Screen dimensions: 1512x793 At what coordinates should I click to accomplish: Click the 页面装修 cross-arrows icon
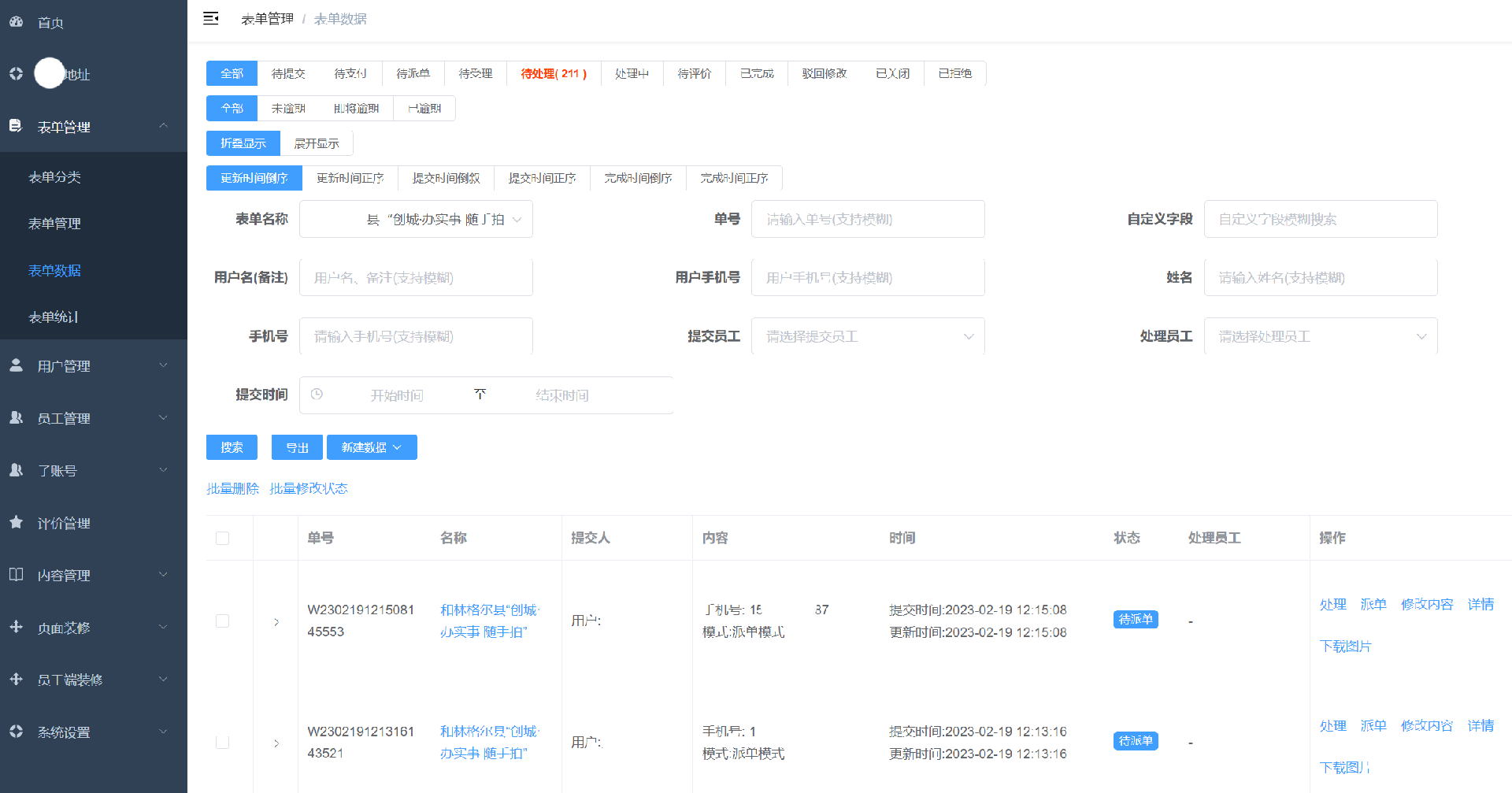16,627
